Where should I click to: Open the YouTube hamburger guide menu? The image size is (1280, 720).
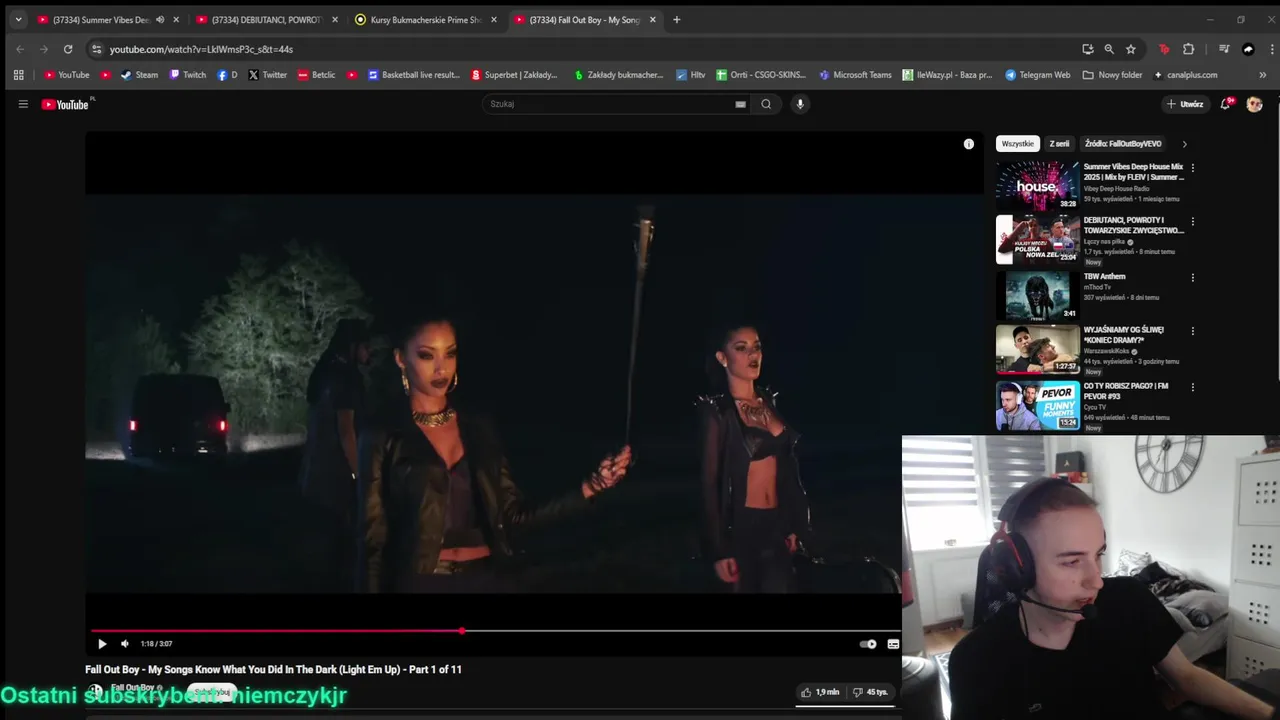(23, 104)
